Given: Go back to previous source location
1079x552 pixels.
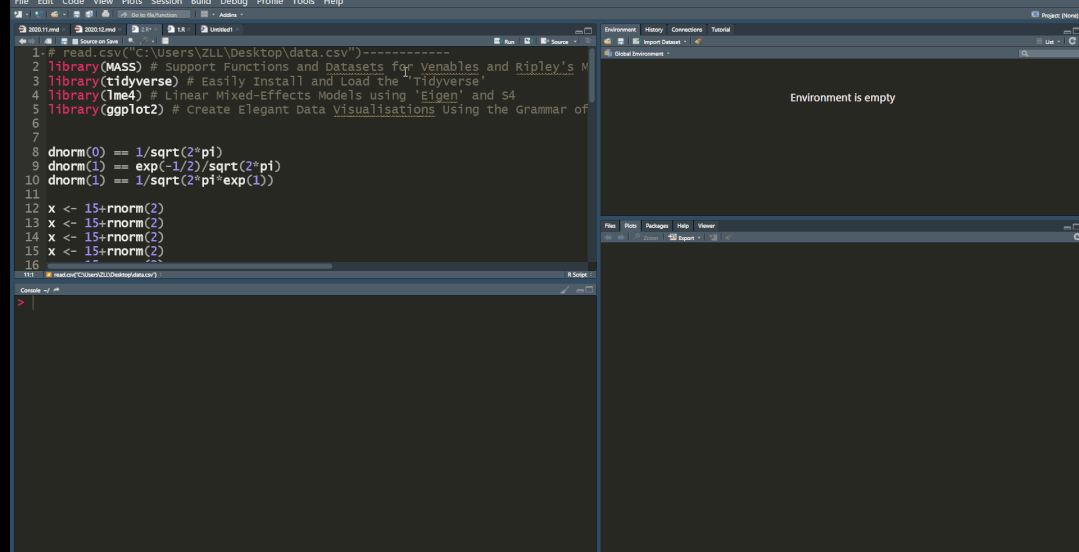Looking at the screenshot, I should point(22,41).
